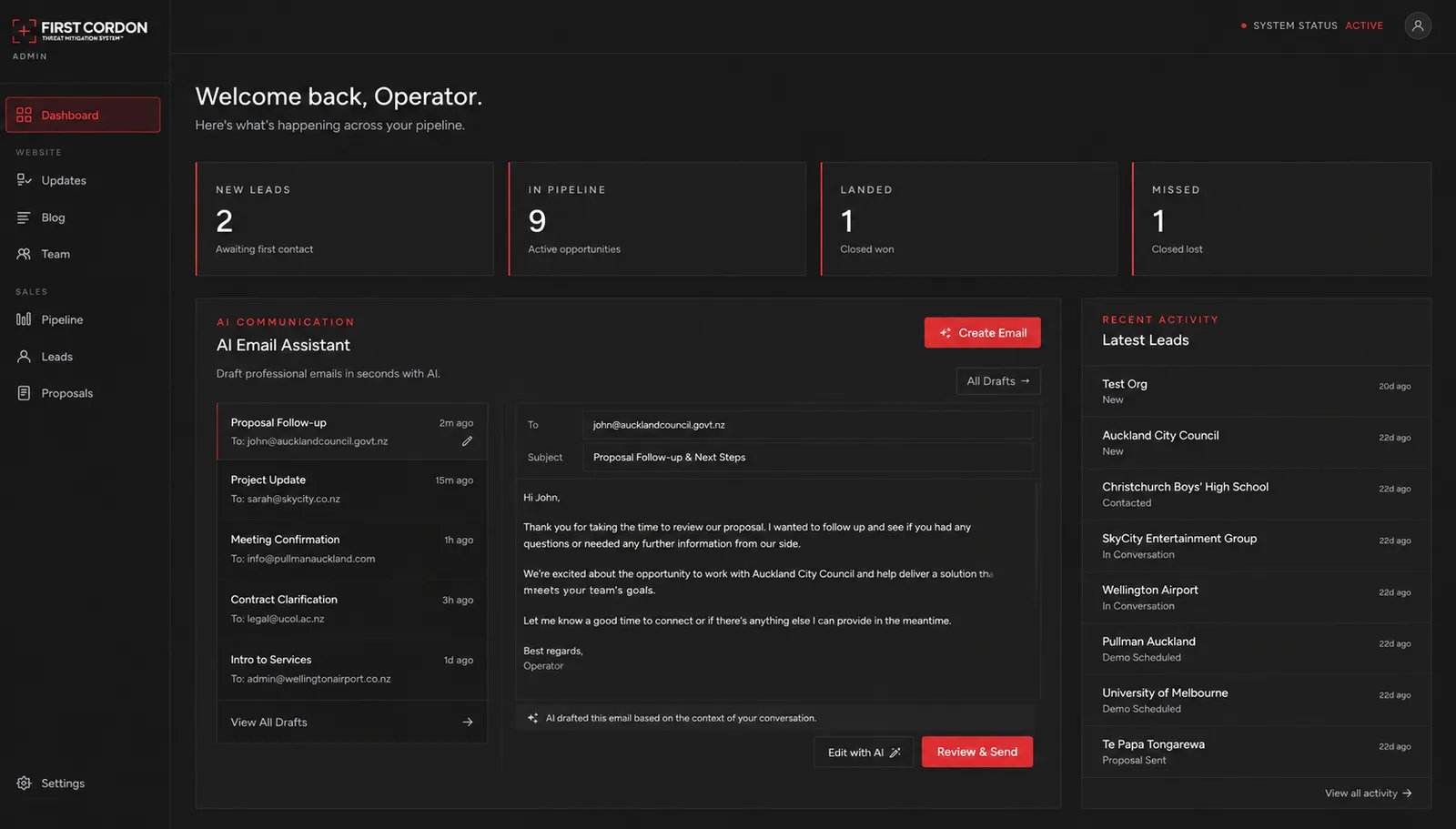Click the arrow icon beside View All Drafts

click(x=467, y=723)
